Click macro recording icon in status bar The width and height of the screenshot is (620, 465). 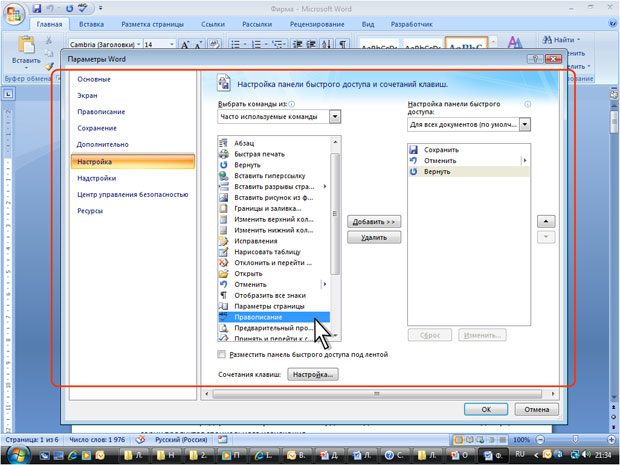[223, 439]
